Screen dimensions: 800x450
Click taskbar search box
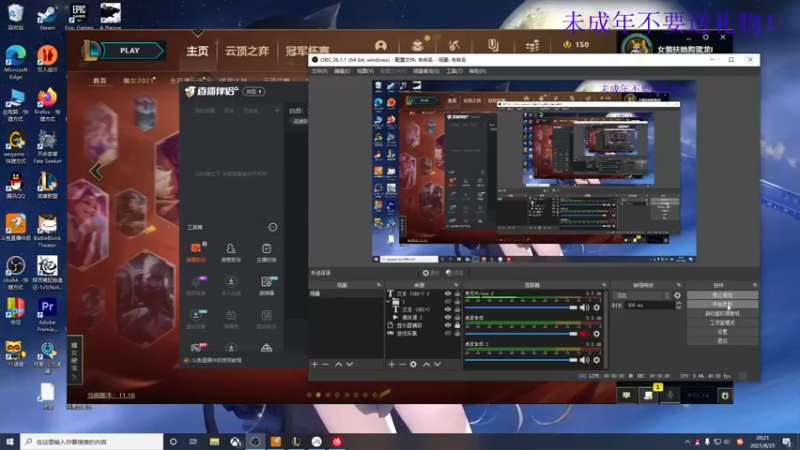click(92, 441)
